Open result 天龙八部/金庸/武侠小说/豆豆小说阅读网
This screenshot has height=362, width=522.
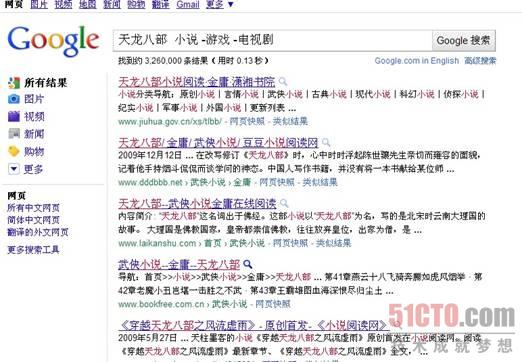click(218, 143)
